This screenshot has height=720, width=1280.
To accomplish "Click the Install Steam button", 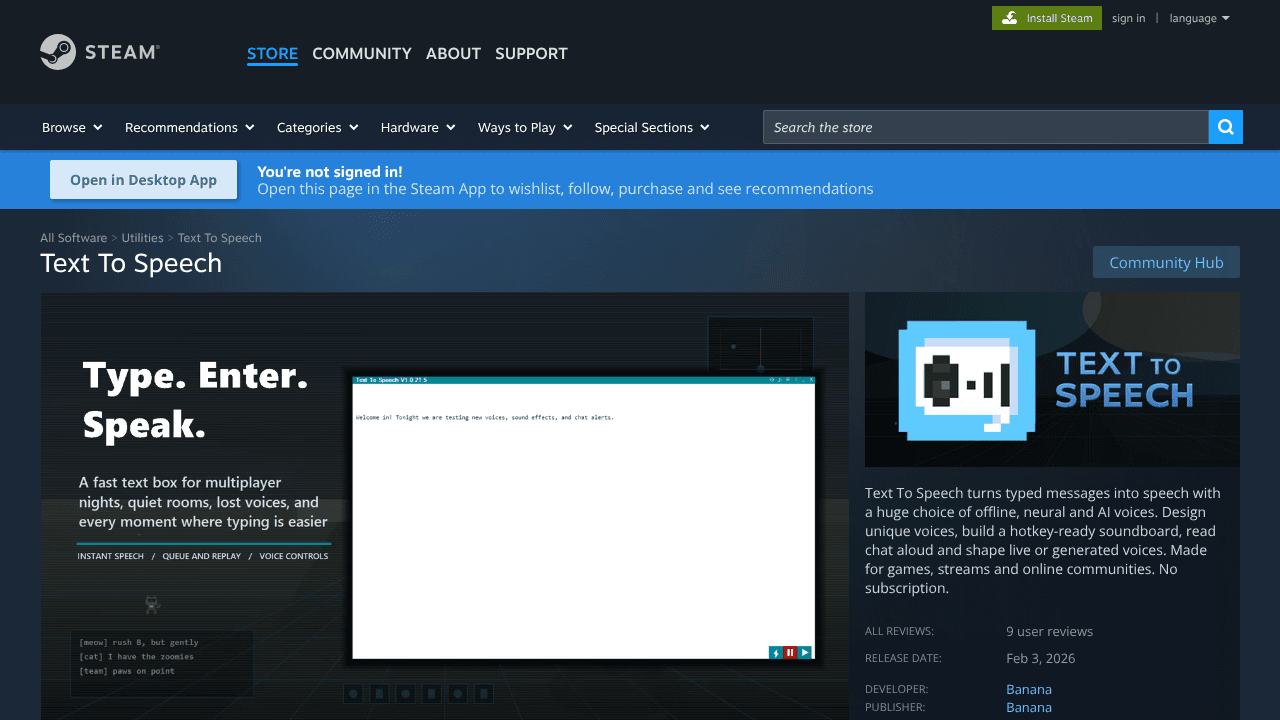I will point(1047,18).
